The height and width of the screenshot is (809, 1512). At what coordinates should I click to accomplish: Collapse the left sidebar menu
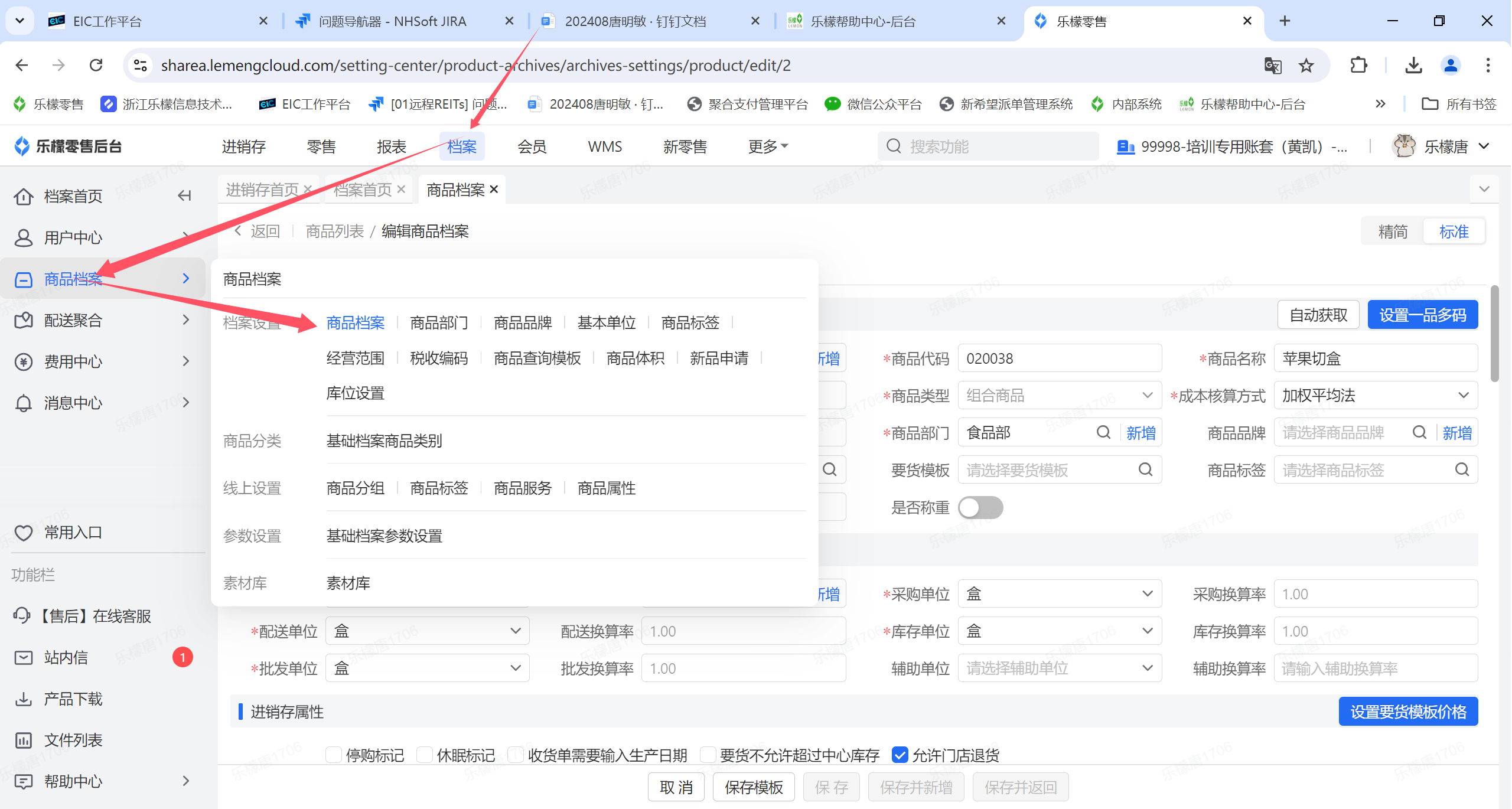tap(185, 195)
